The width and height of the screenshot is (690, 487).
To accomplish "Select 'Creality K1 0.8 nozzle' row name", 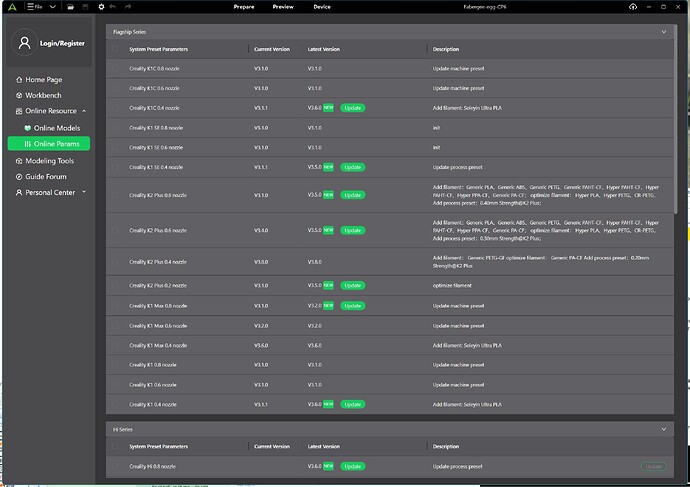I will click(x=153, y=365).
